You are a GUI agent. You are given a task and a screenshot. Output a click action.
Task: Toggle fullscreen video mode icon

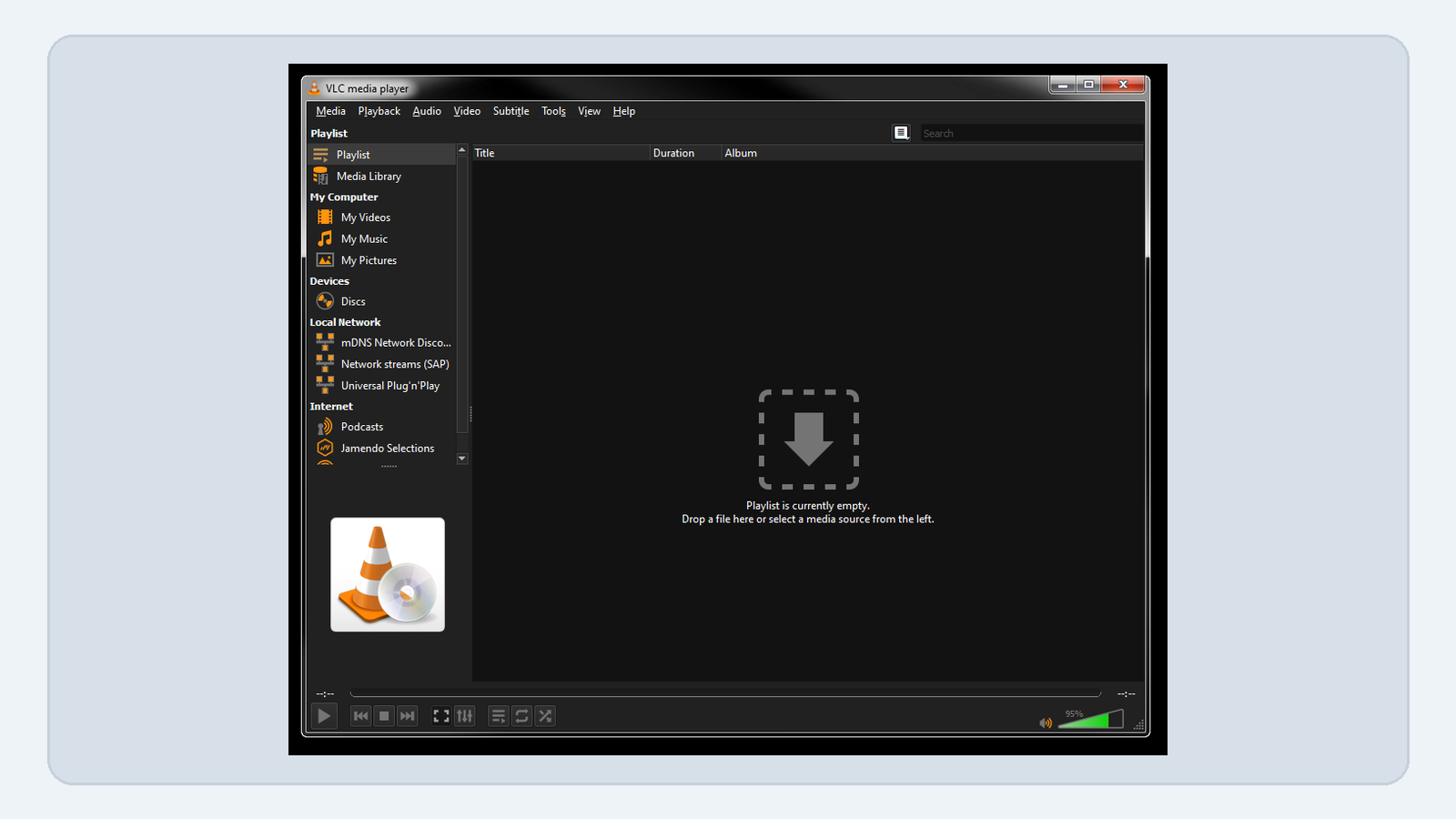pos(441,716)
